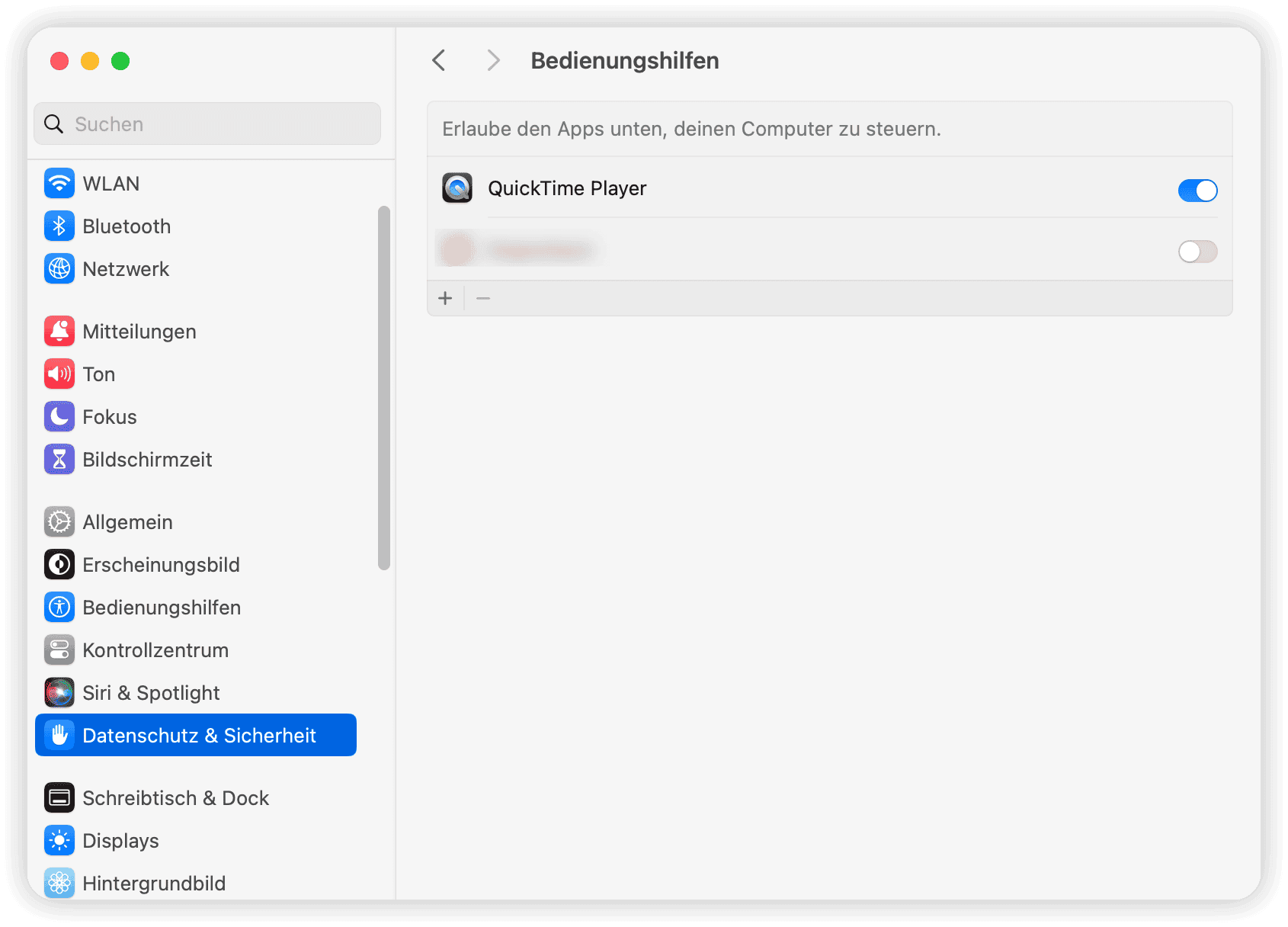Zoom window with green button
Screen dimensions: 1288x927
[x=120, y=61]
